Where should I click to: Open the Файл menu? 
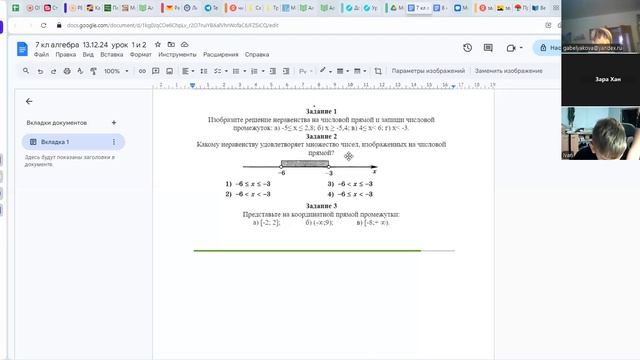pyautogui.click(x=41, y=54)
